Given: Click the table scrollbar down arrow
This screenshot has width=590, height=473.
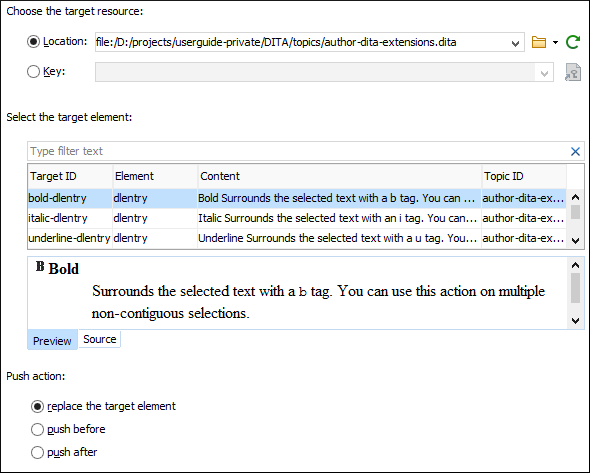Looking at the screenshot, I should (575, 240).
